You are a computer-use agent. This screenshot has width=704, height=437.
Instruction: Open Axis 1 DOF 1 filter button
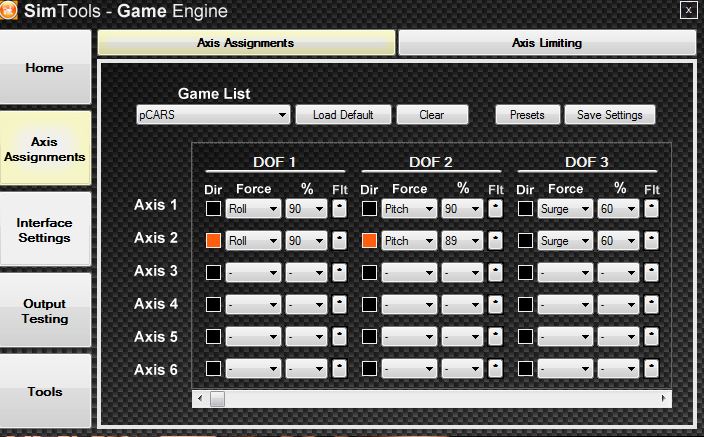tap(339, 209)
